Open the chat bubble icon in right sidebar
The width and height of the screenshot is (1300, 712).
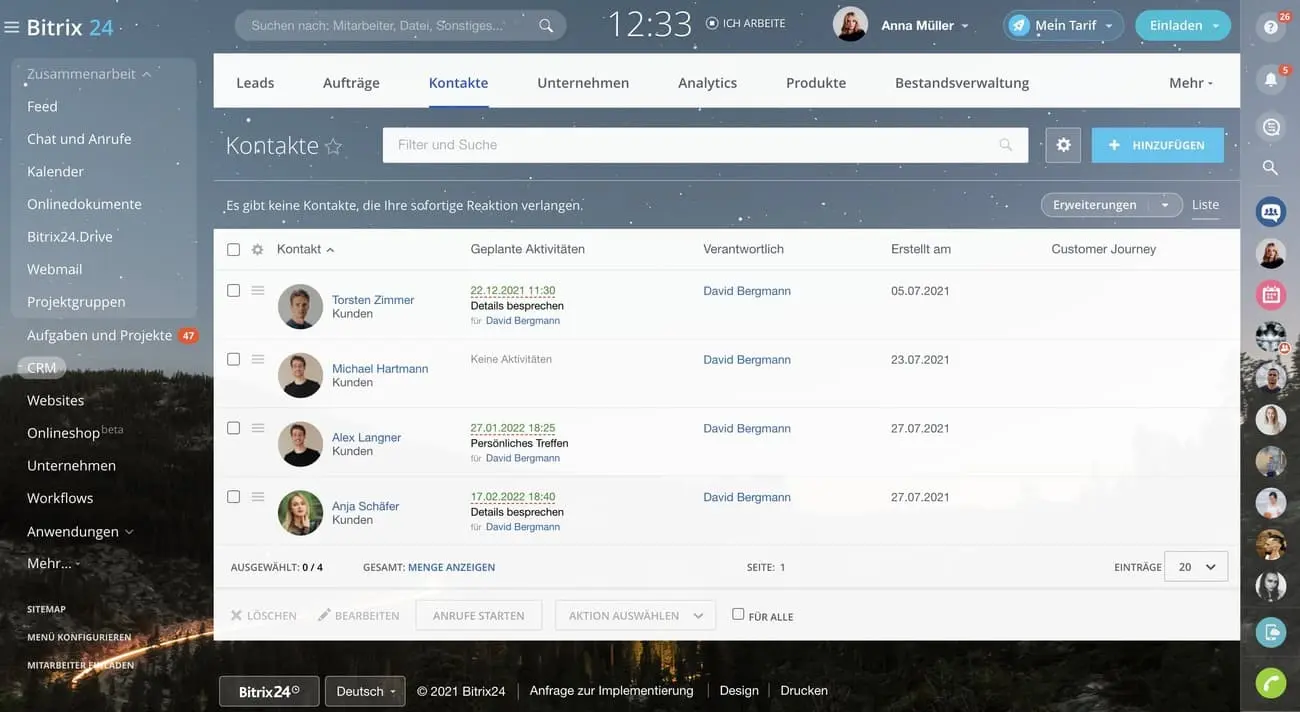[x=1271, y=127]
